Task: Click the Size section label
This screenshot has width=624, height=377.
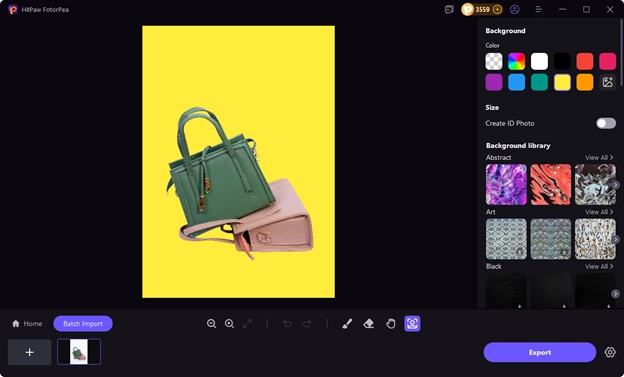Action: (492, 107)
